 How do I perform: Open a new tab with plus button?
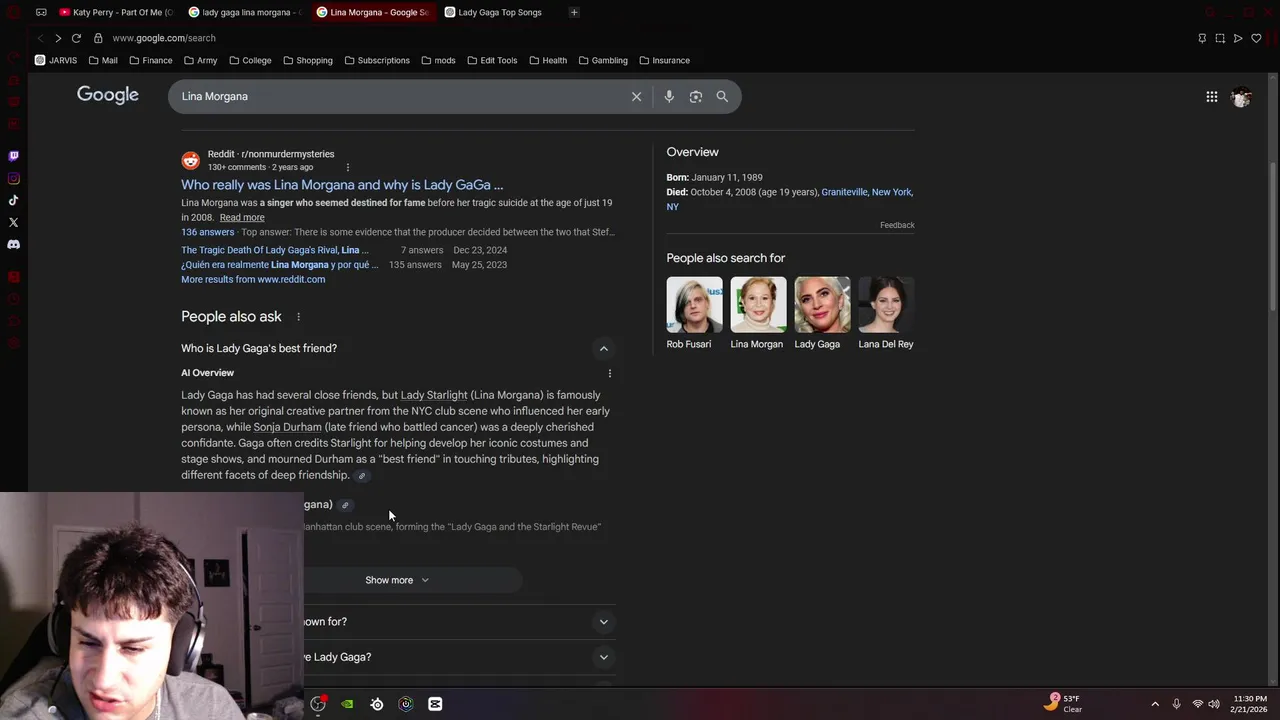point(574,12)
